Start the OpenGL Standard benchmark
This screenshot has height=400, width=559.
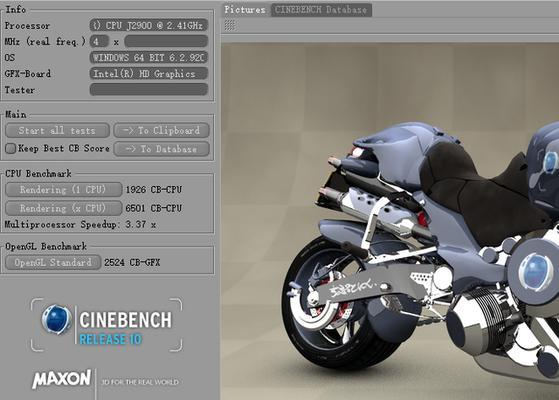[53, 263]
